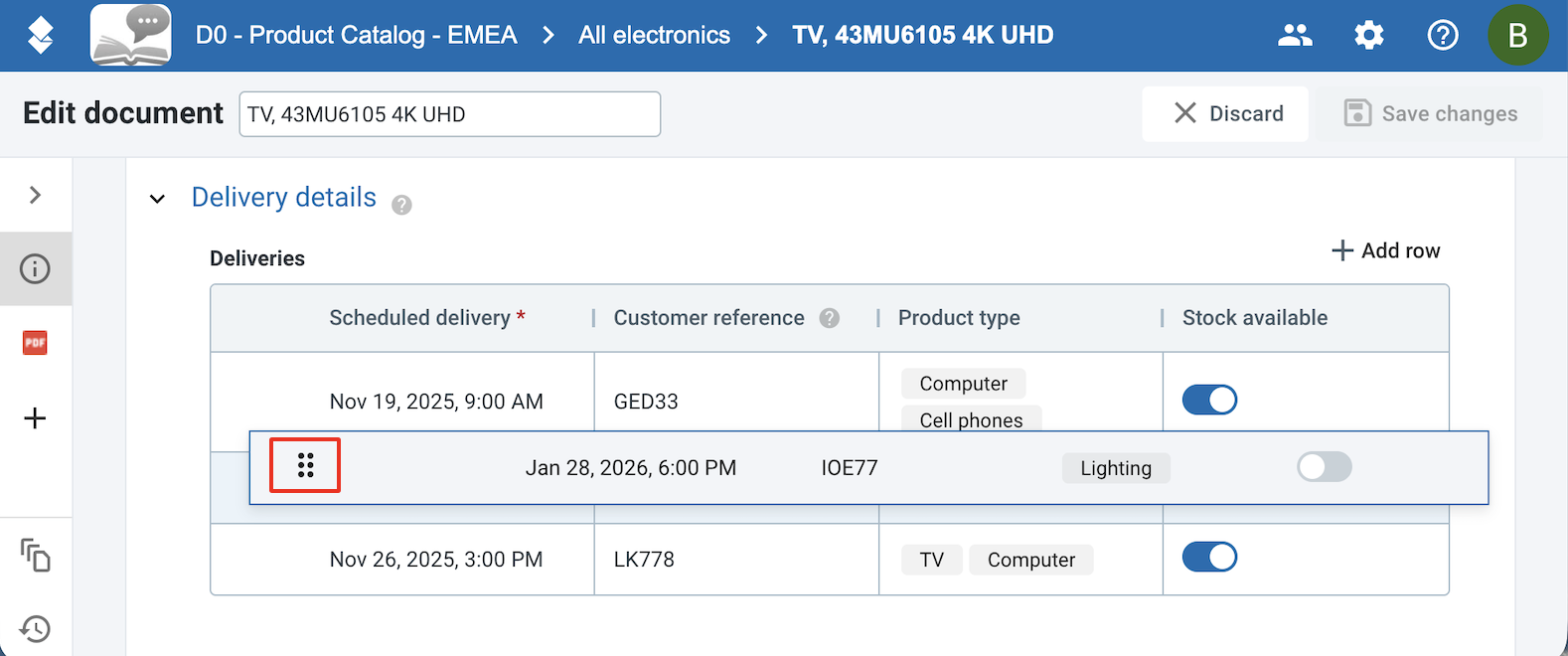1568x656 pixels.
Task: Click the product catalog book thumbnail
Action: (130, 35)
